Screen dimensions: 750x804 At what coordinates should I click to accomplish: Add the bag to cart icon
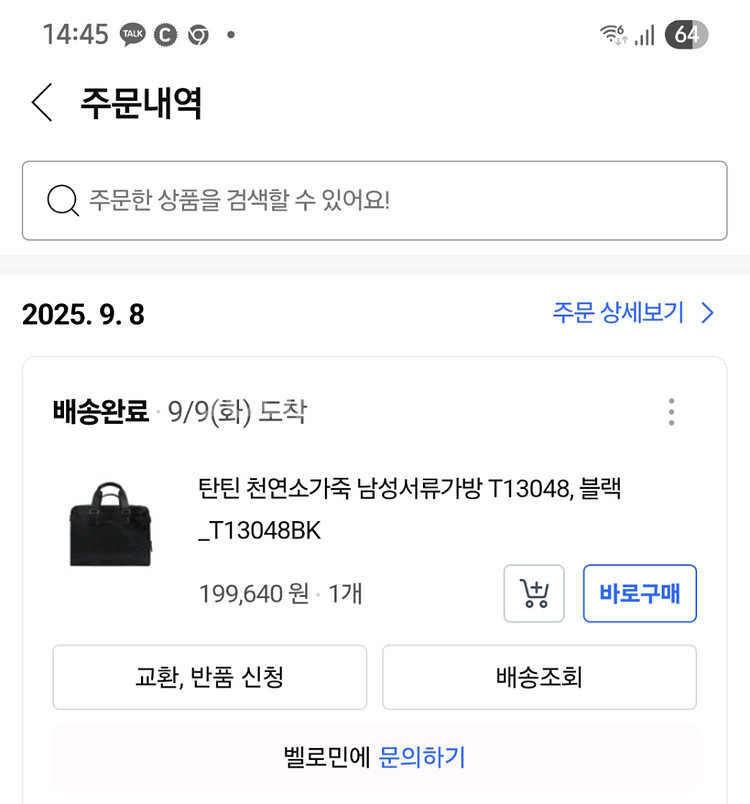pyautogui.click(x=534, y=594)
